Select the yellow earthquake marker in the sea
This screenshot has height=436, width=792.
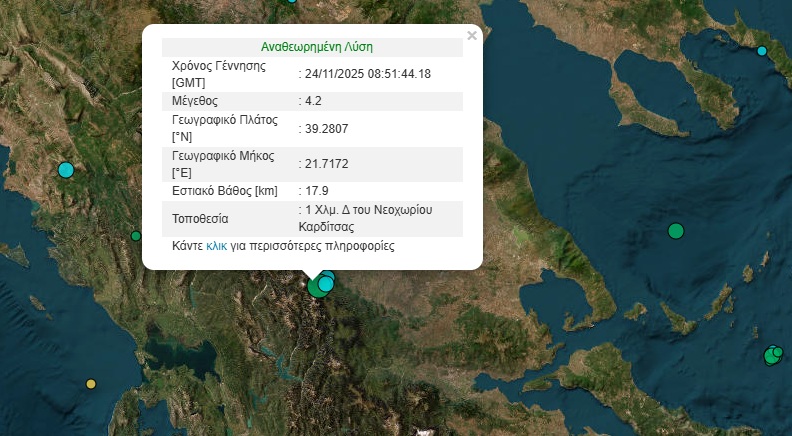91,383
